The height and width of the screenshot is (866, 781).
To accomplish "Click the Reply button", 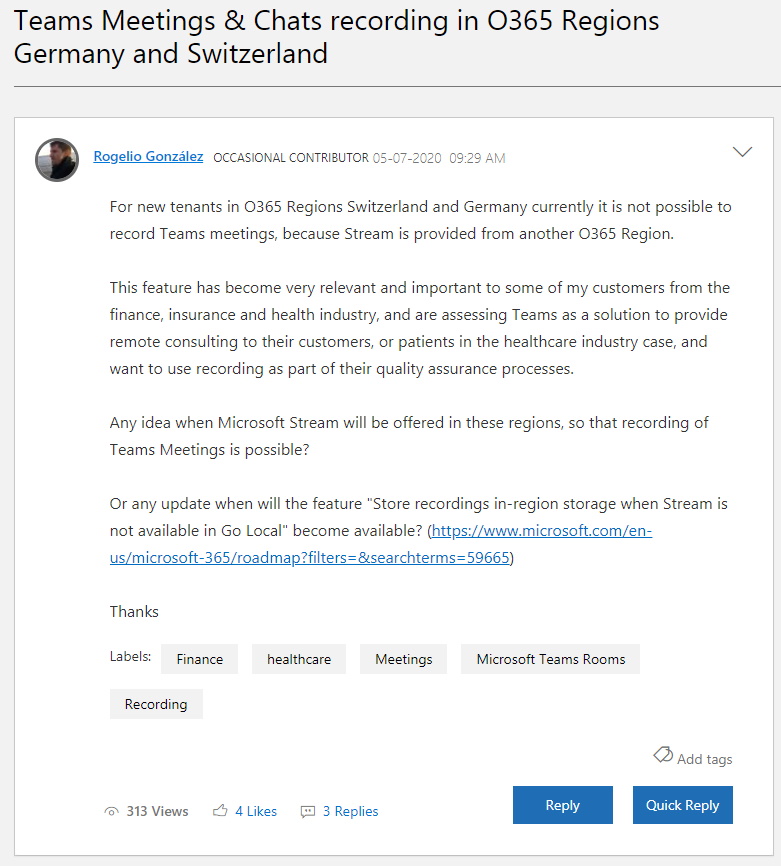I will [563, 805].
